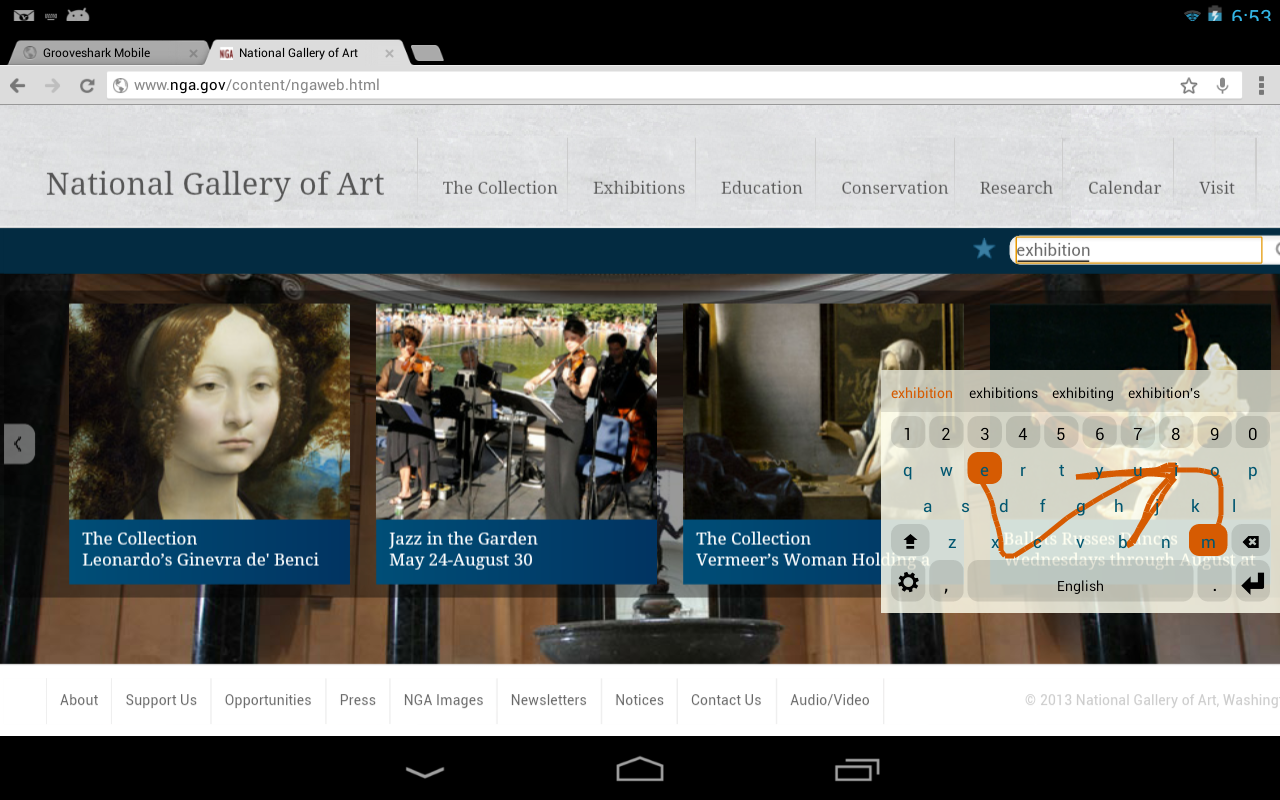
Task: Tap the Android home button
Action: [640, 768]
